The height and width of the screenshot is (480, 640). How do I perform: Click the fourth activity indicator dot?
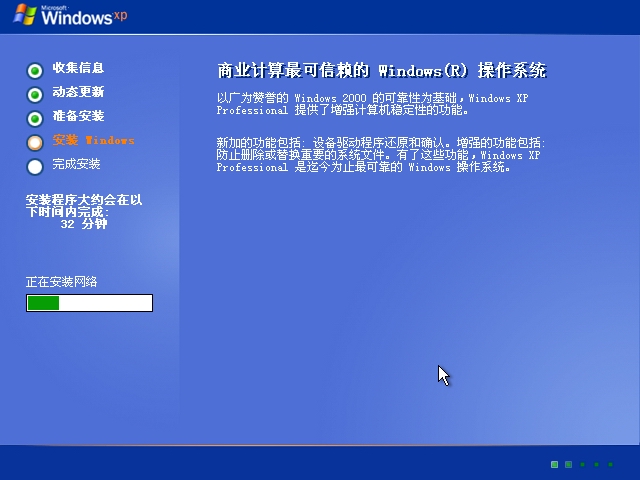(597, 464)
